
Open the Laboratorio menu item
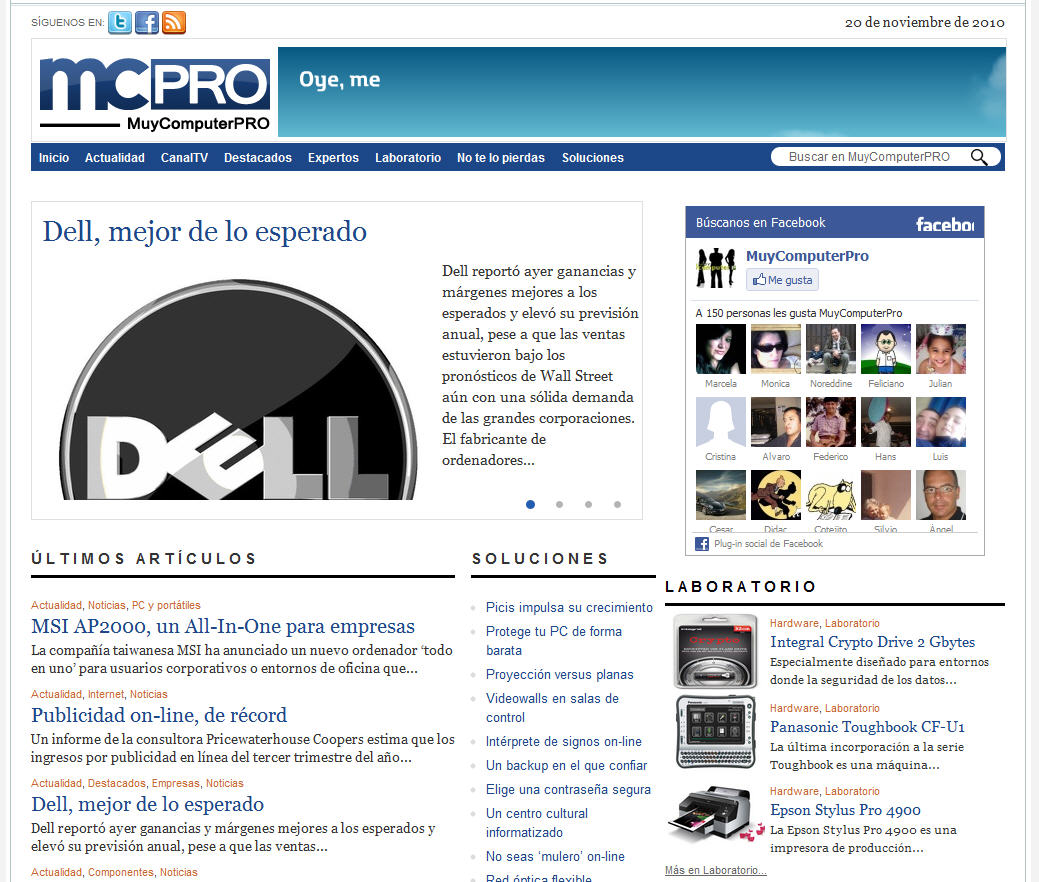pyautogui.click(x=408, y=158)
